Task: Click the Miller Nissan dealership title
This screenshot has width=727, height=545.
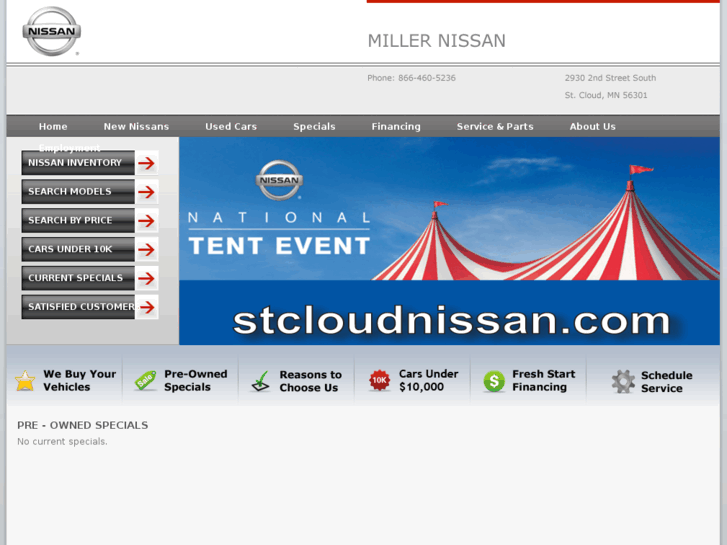Action: point(436,41)
